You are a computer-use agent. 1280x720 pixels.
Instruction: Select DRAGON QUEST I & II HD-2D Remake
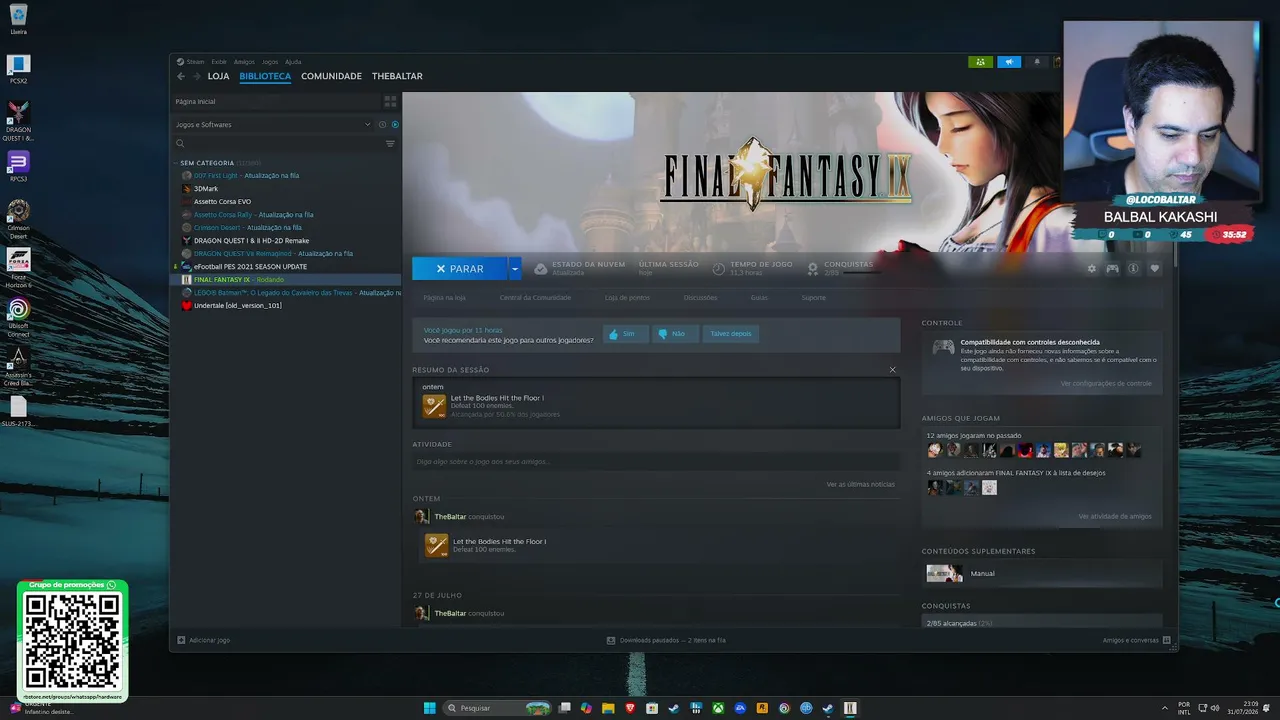pyautogui.click(x=251, y=241)
